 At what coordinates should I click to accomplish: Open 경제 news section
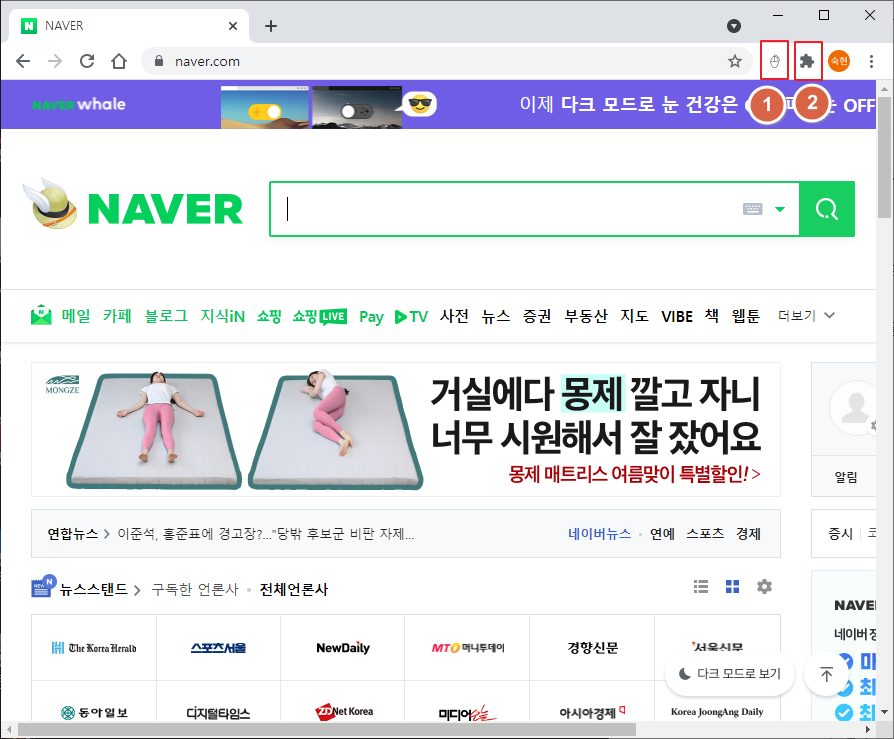pyautogui.click(x=748, y=534)
